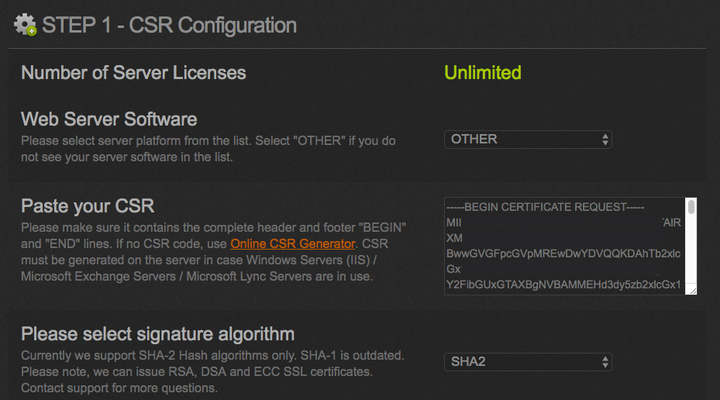Click the instruction text 'Please select server platform'
720x400 pixels.
pyautogui.click(x=208, y=149)
